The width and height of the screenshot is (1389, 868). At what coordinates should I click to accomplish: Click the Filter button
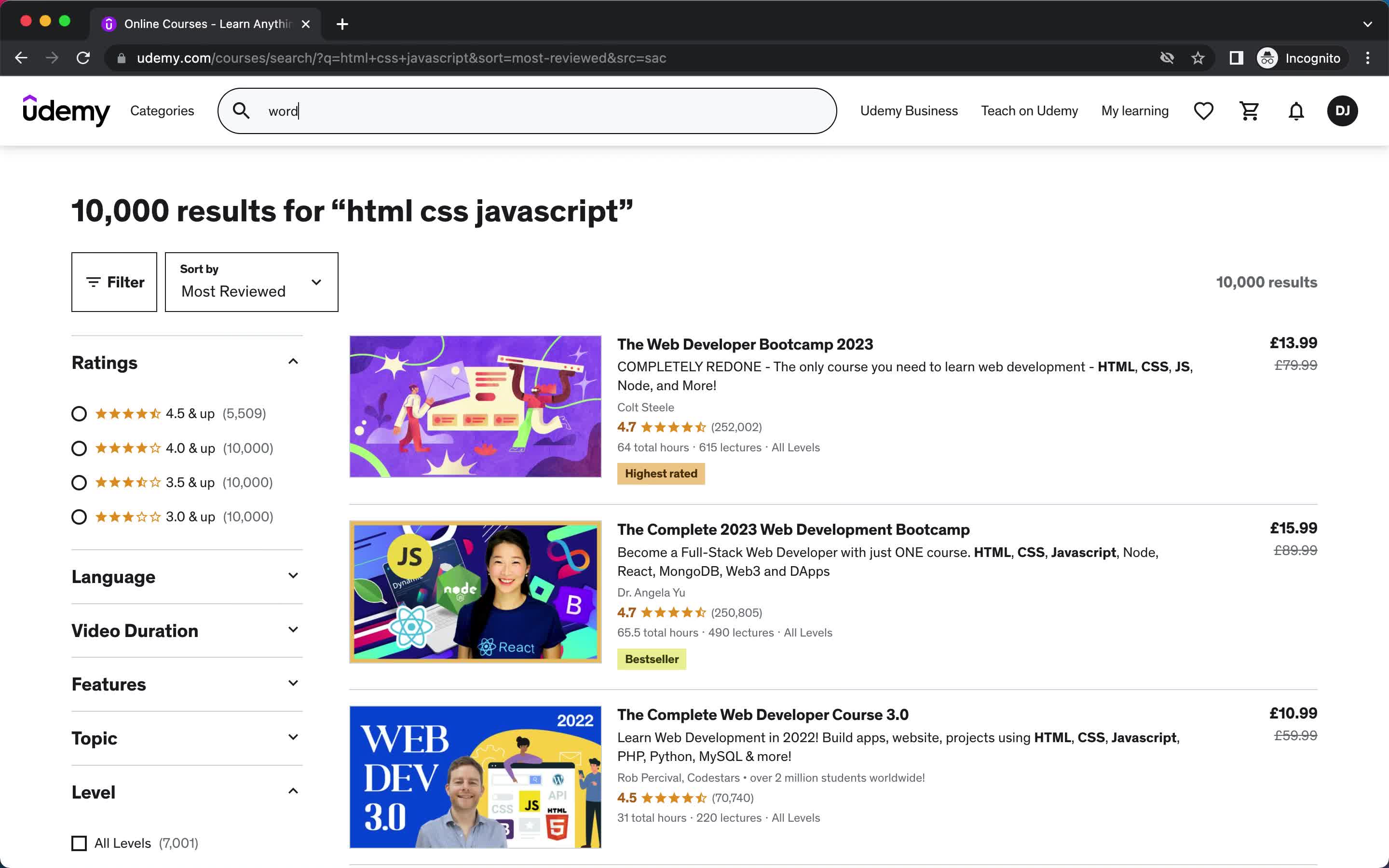[x=114, y=282]
